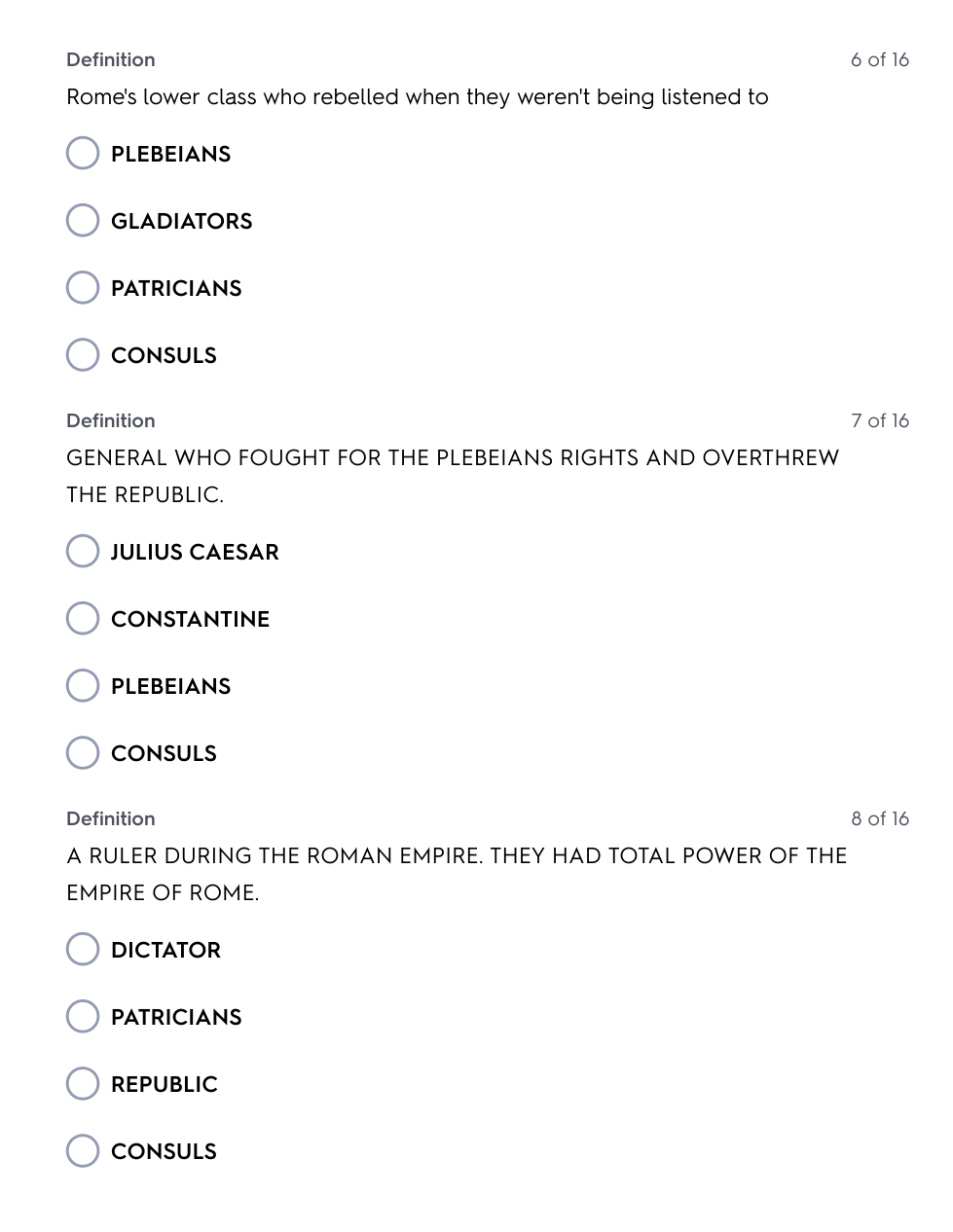Screen dimensions: 953x1232
Task: Select PATRICIANS in question 8
Action: click(x=83, y=1017)
